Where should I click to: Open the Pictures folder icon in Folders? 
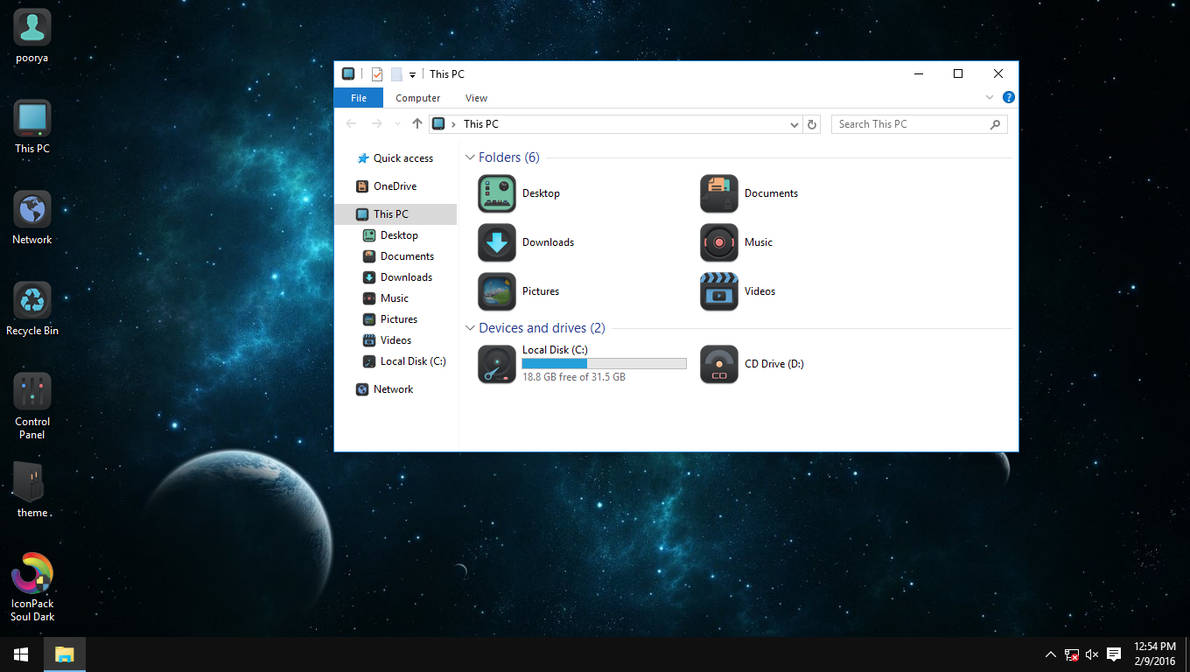(497, 292)
